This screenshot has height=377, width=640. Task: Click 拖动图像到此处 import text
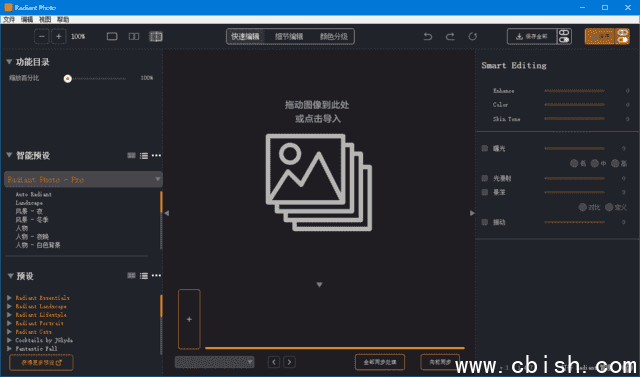(x=317, y=105)
